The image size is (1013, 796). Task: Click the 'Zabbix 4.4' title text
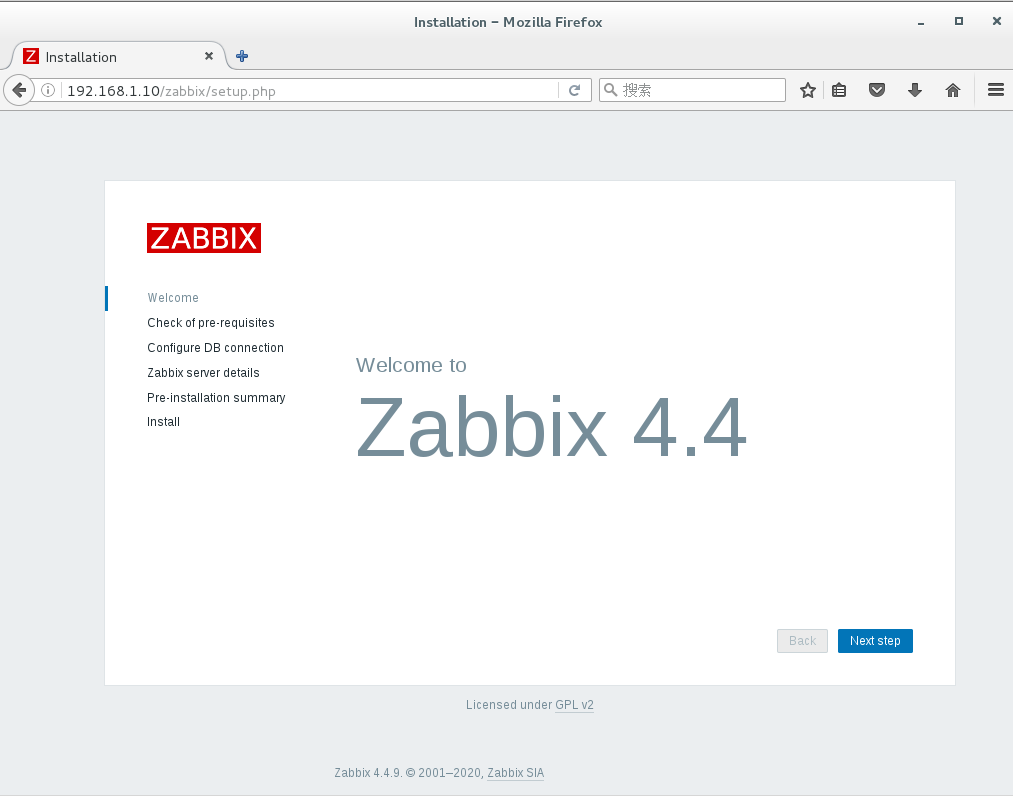(x=551, y=427)
